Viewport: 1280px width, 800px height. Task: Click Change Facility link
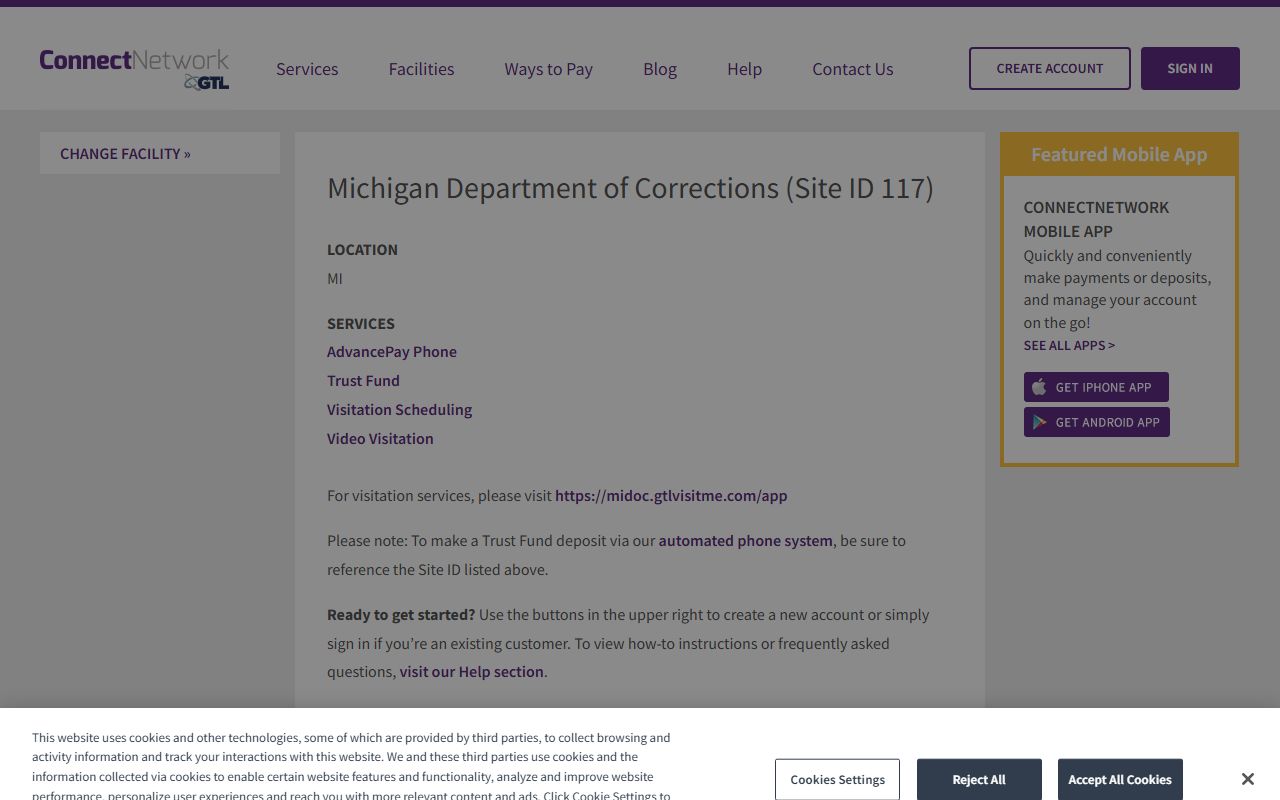pyautogui.click(x=125, y=153)
